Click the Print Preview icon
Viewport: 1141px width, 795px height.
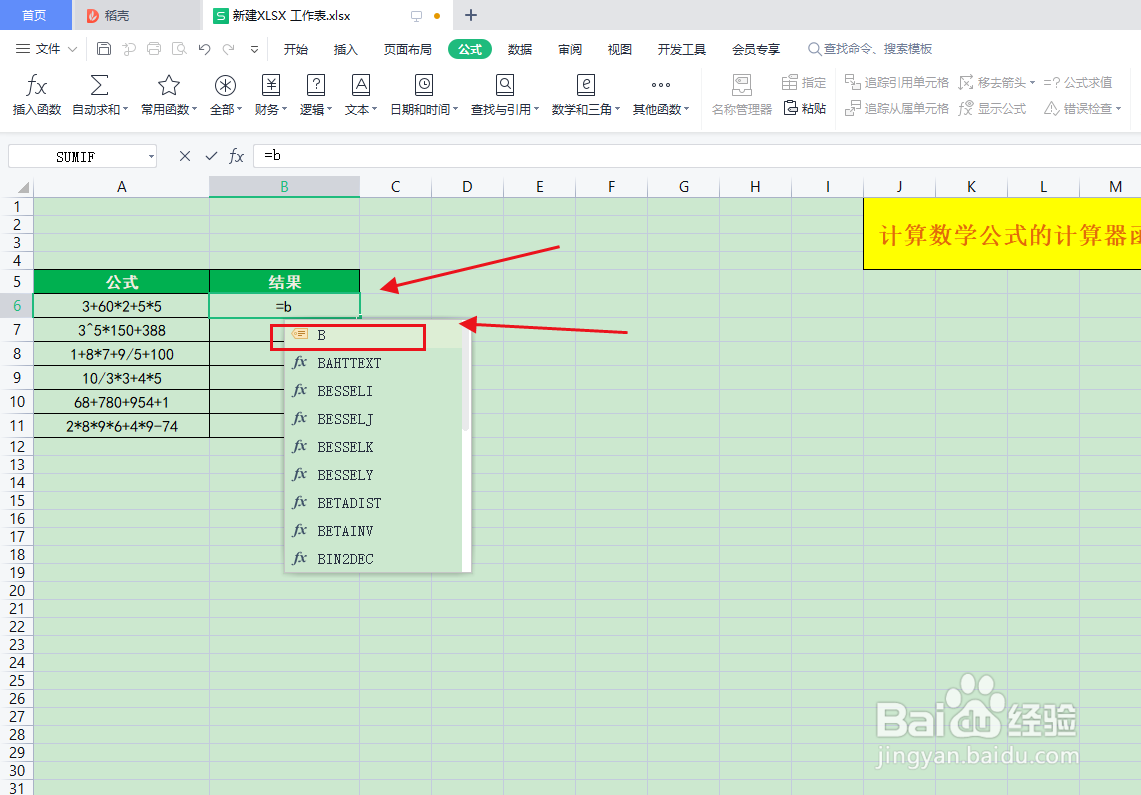pyautogui.click(x=179, y=49)
